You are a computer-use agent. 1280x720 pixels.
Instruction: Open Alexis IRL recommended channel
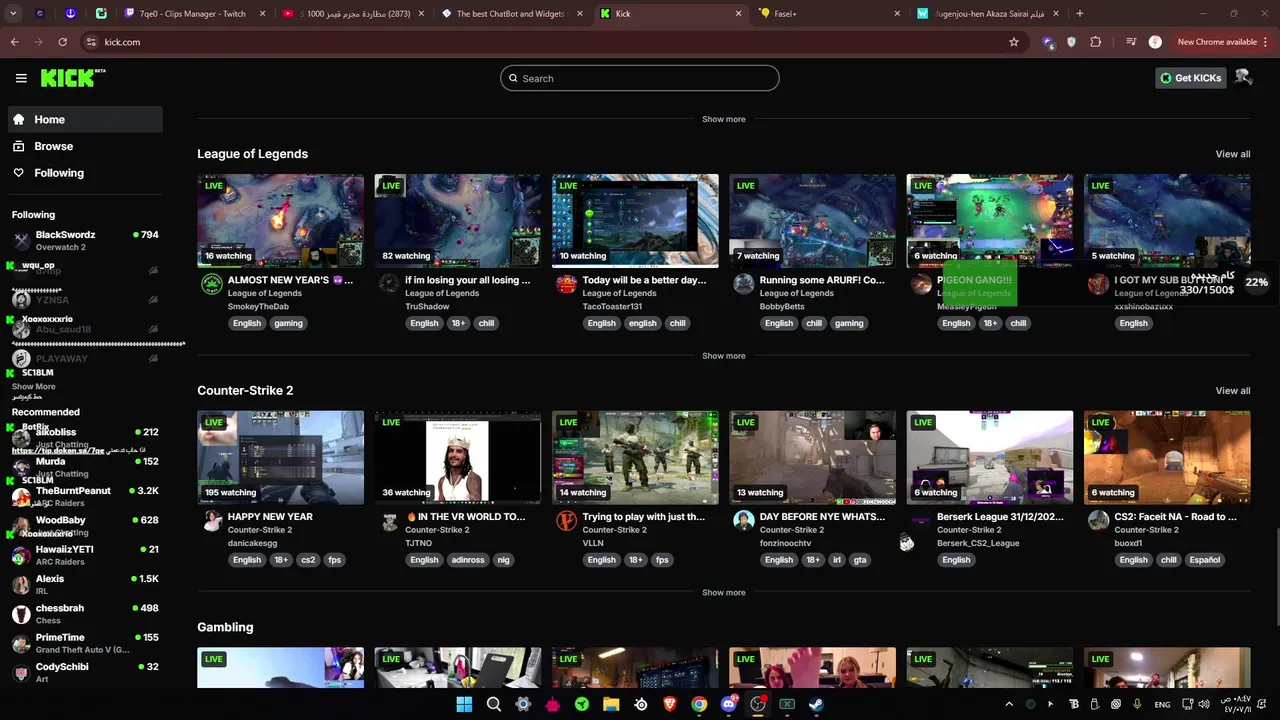point(85,584)
